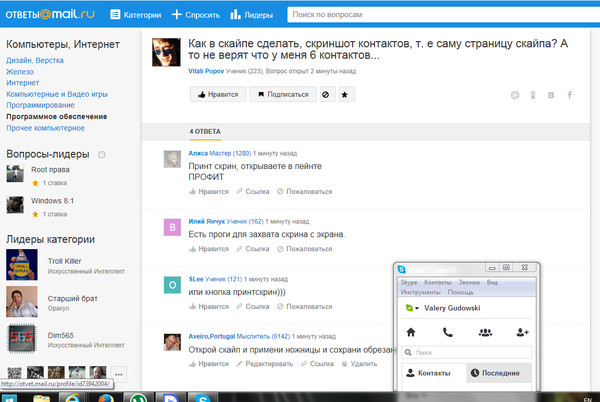Click the Вопросы-лидеры info box icon
The width and height of the screenshot is (600, 402).
[101, 155]
